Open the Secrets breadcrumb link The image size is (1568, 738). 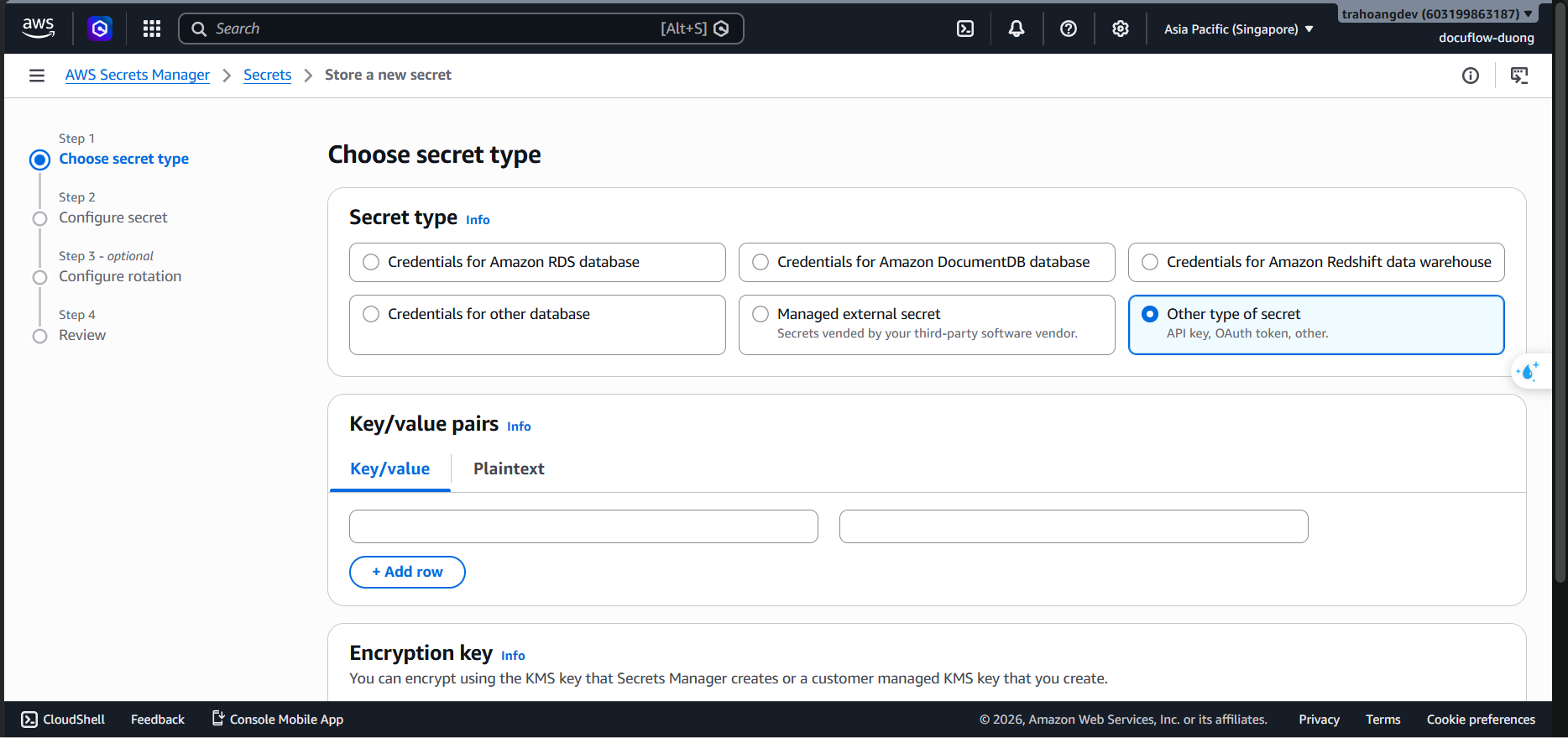click(x=268, y=75)
